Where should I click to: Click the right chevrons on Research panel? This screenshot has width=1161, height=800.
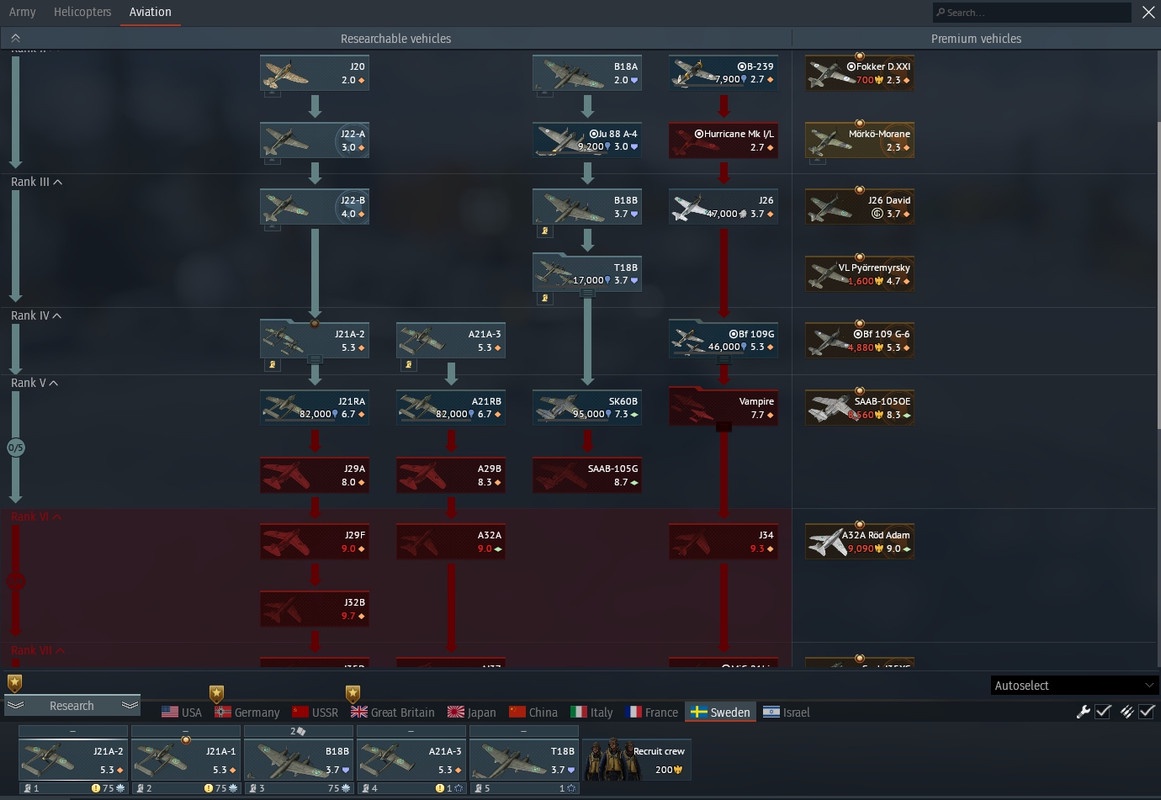130,705
